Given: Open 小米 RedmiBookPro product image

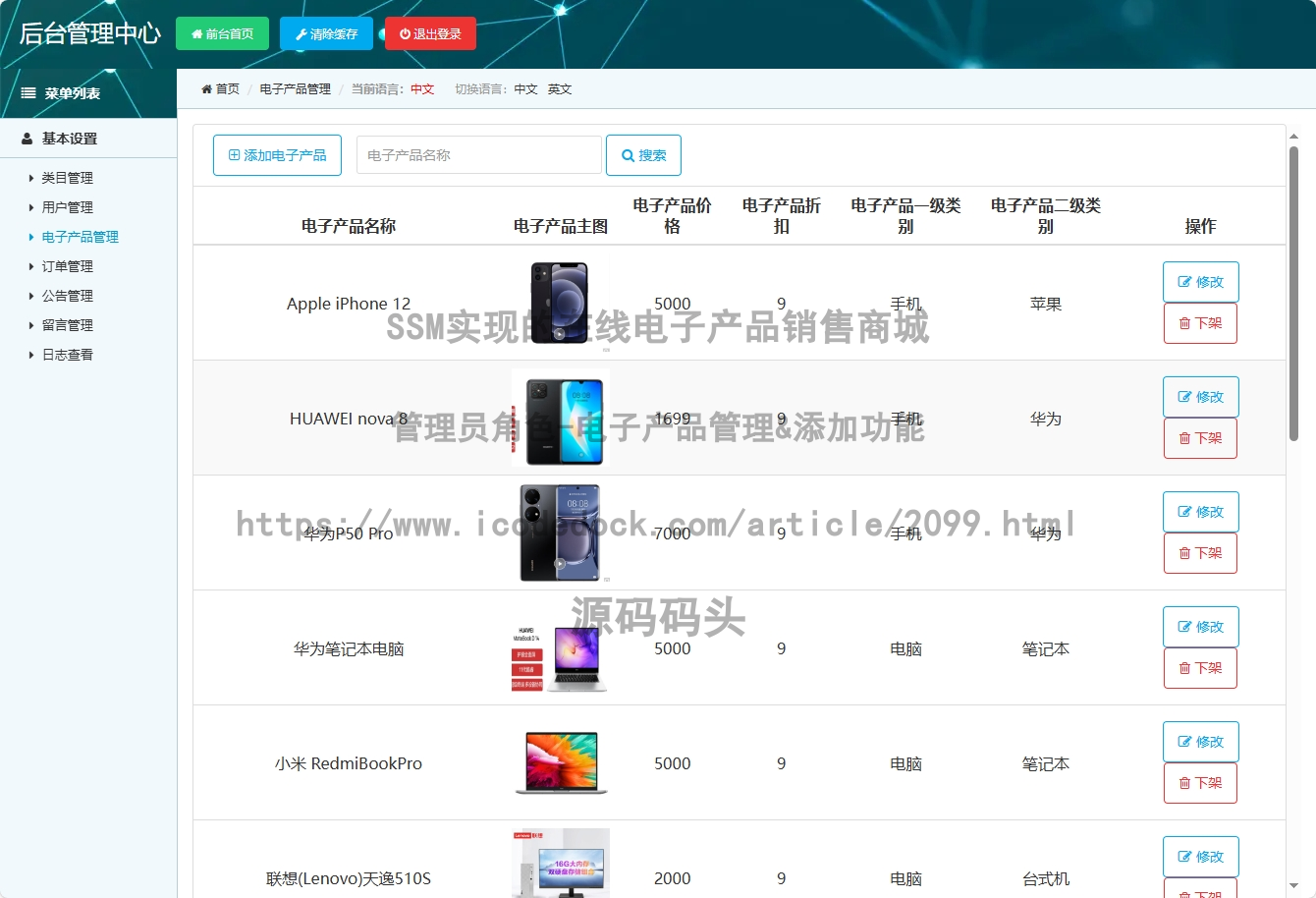Looking at the screenshot, I should coord(561,762).
